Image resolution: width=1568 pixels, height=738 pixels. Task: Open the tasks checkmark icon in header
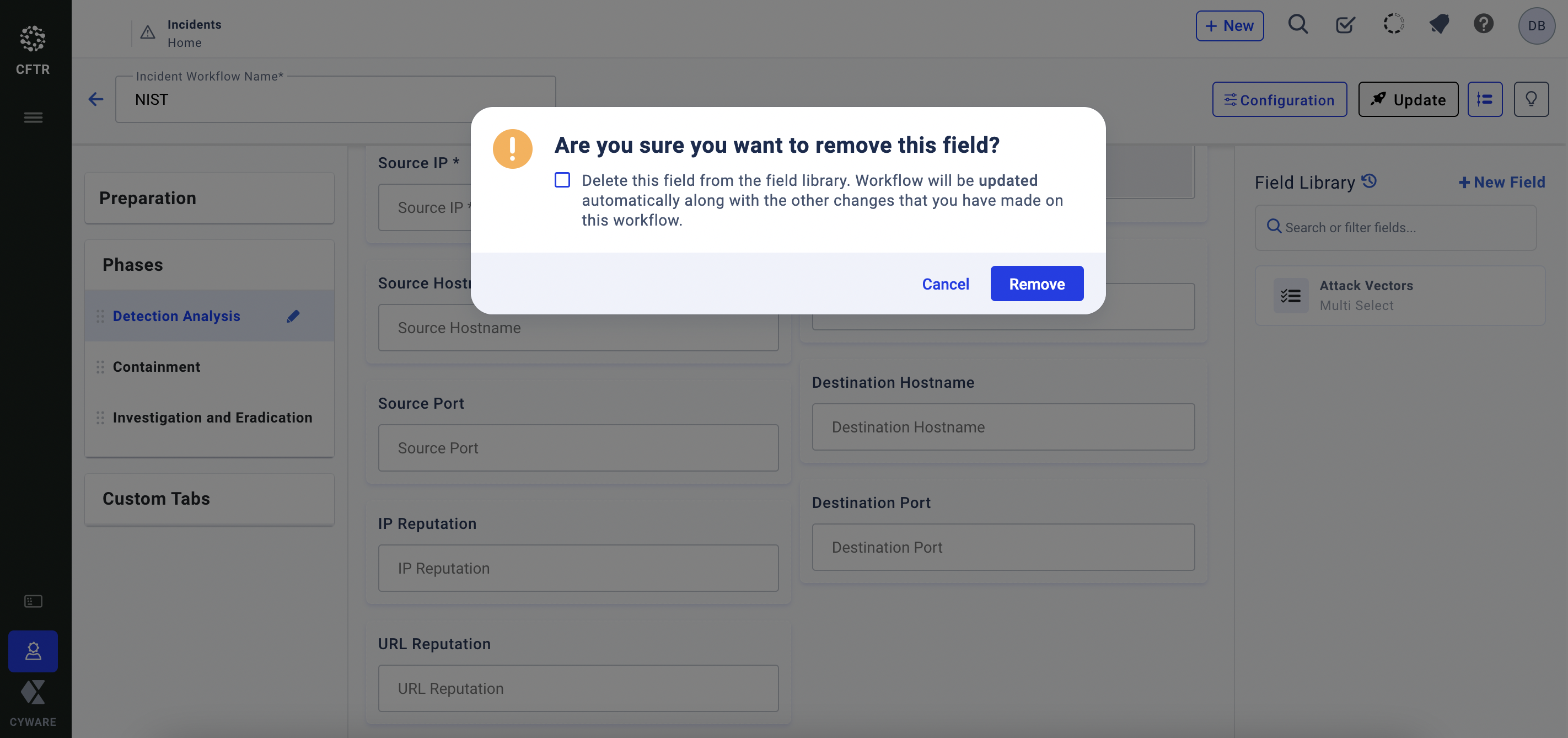click(x=1345, y=25)
